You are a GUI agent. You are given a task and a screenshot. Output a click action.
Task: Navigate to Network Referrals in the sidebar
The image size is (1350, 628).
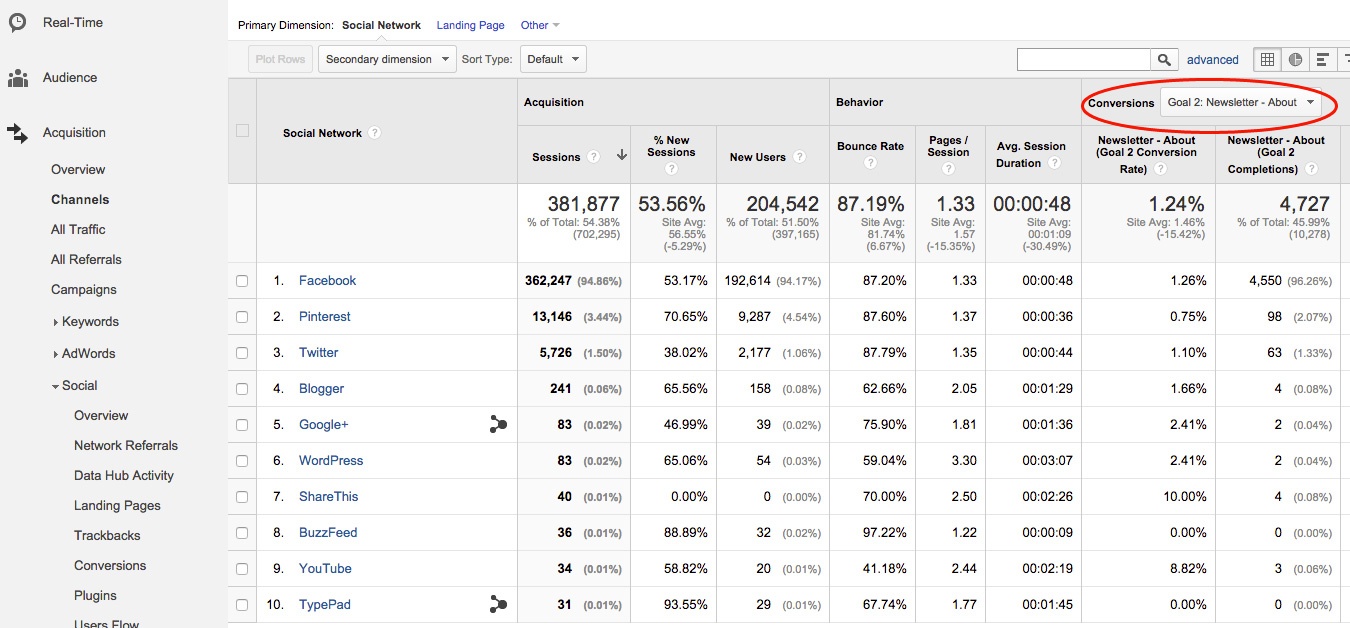click(126, 445)
